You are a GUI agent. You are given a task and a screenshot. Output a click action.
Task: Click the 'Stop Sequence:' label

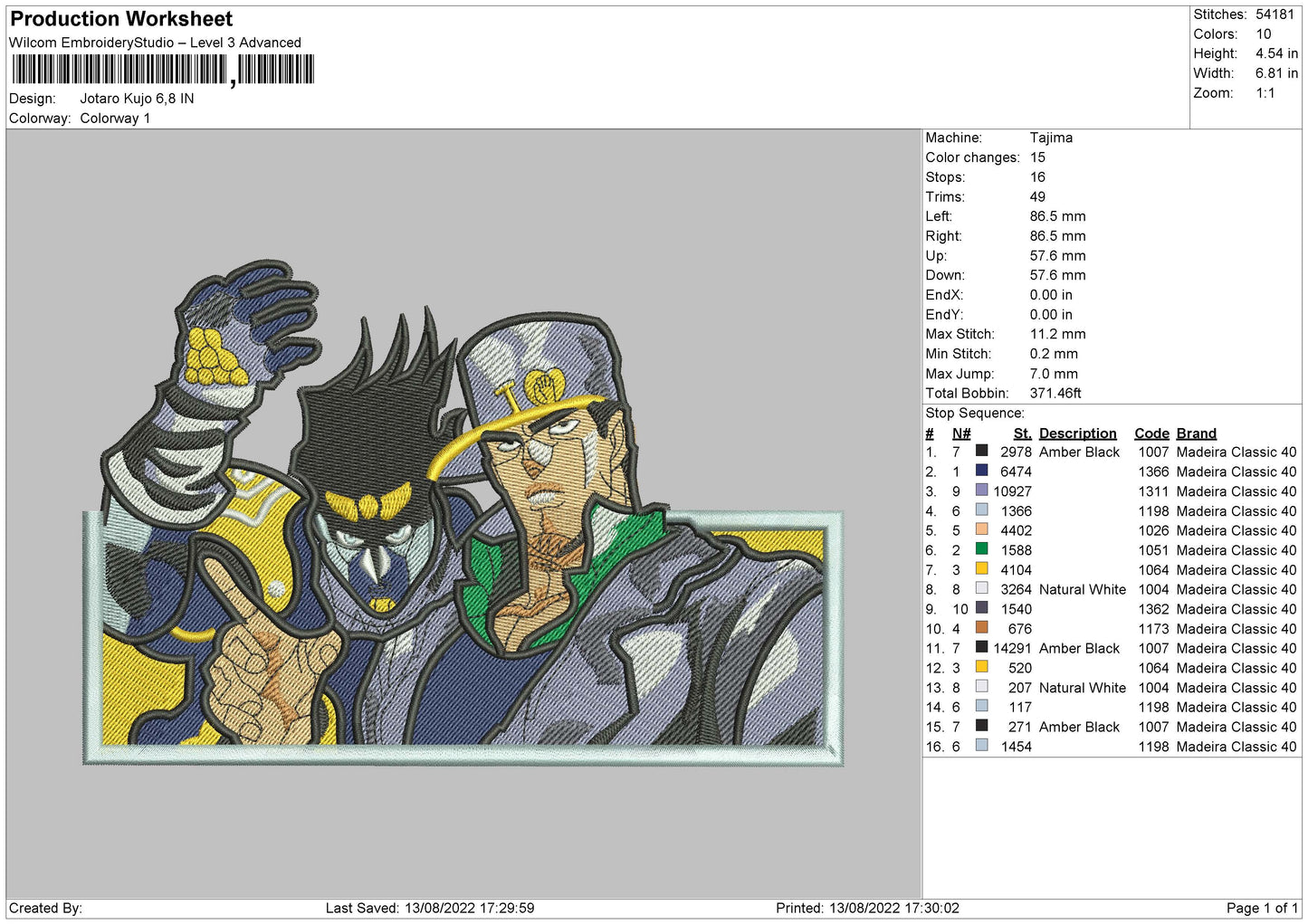click(x=975, y=413)
